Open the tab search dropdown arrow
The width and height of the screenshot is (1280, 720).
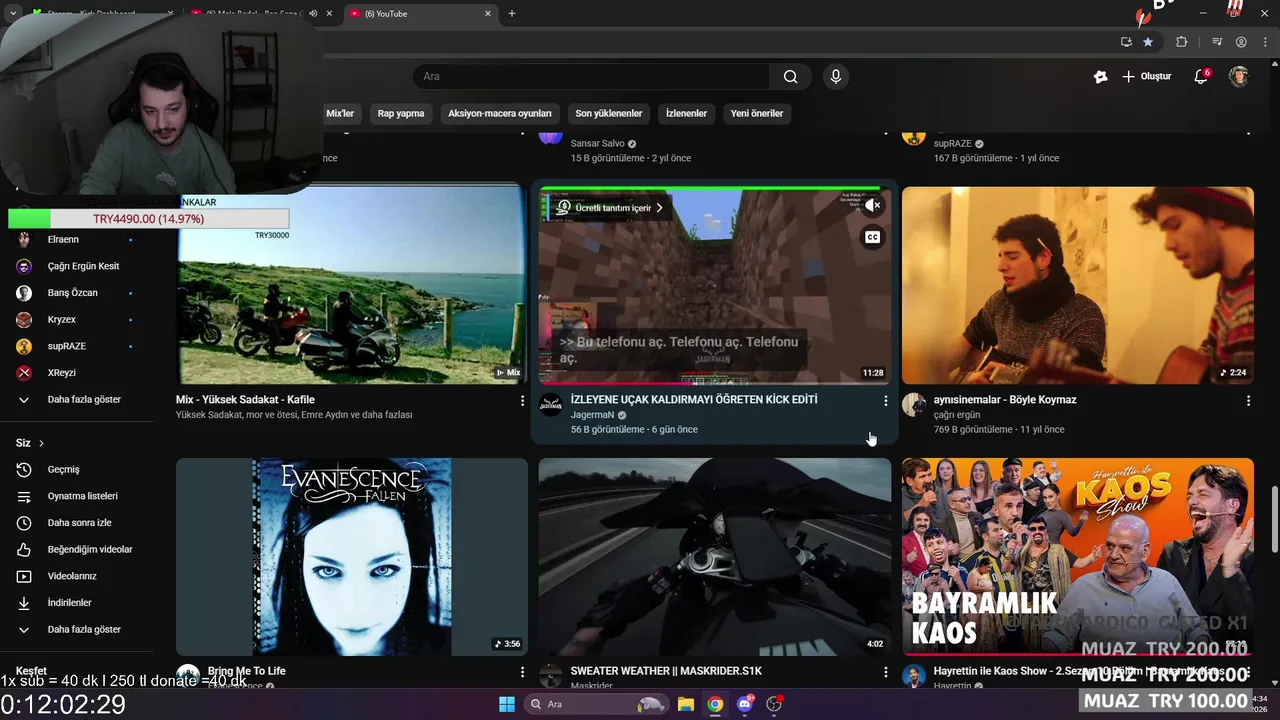point(12,14)
